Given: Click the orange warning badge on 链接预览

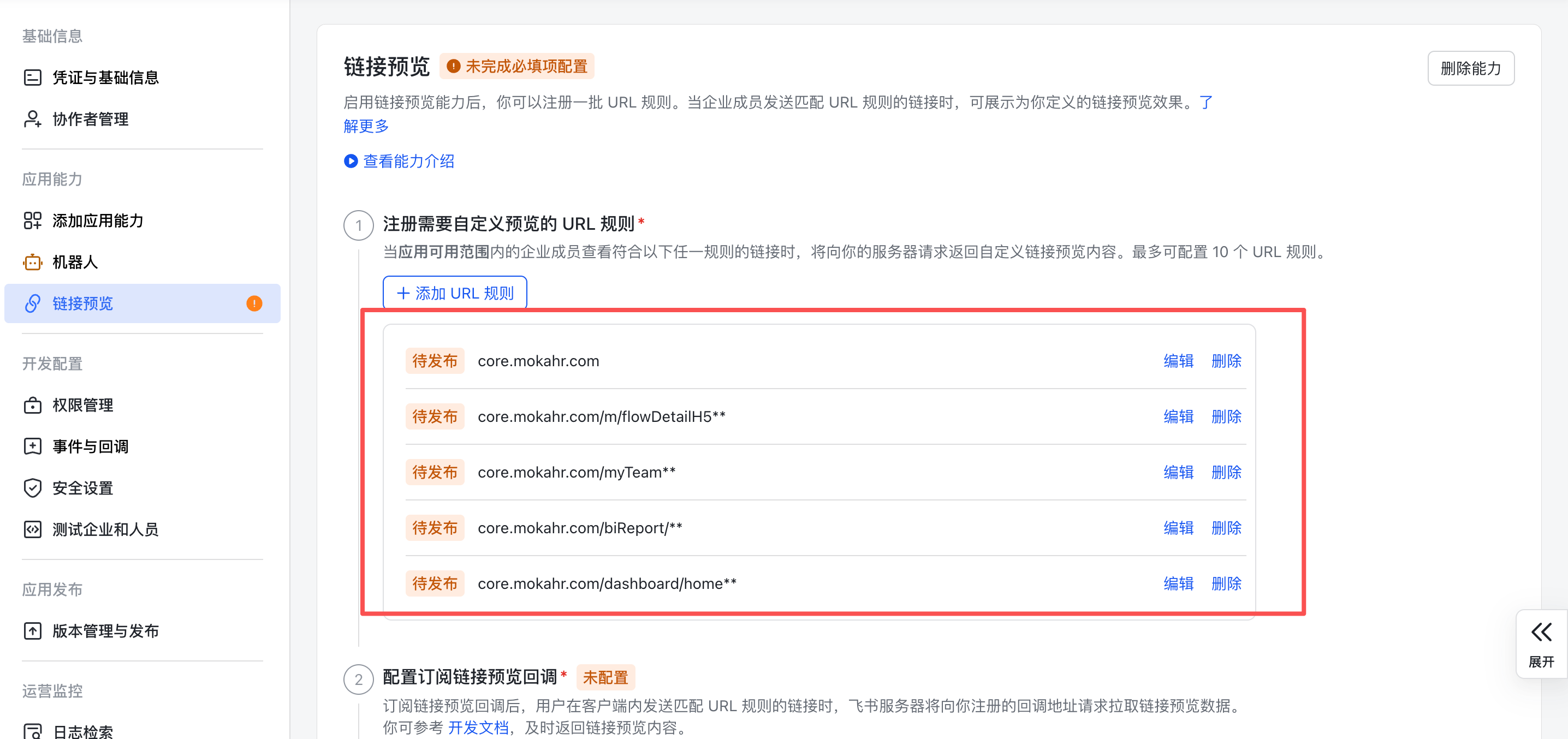Looking at the screenshot, I should tap(254, 303).
